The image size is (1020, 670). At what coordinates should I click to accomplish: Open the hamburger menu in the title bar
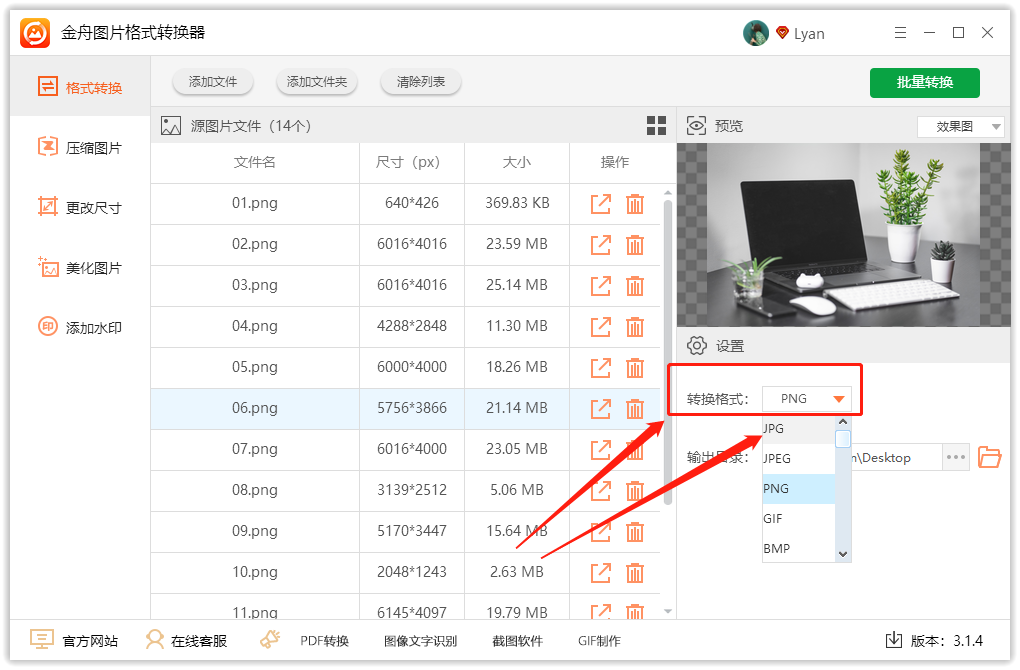coord(900,33)
